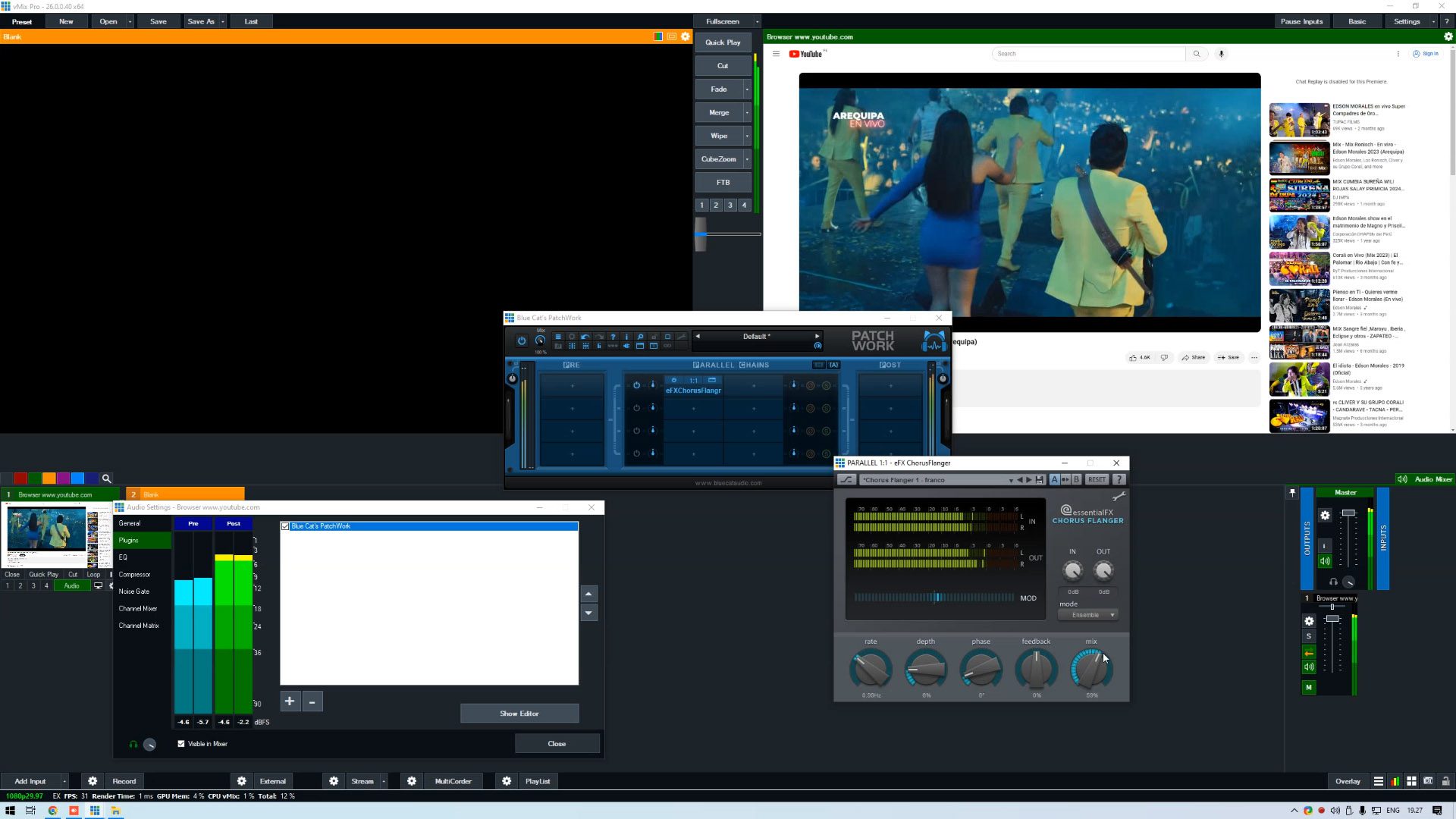1456x819 pixels.
Task: Start YouTube voice search with the microphone
Action: click(1221, 54)
